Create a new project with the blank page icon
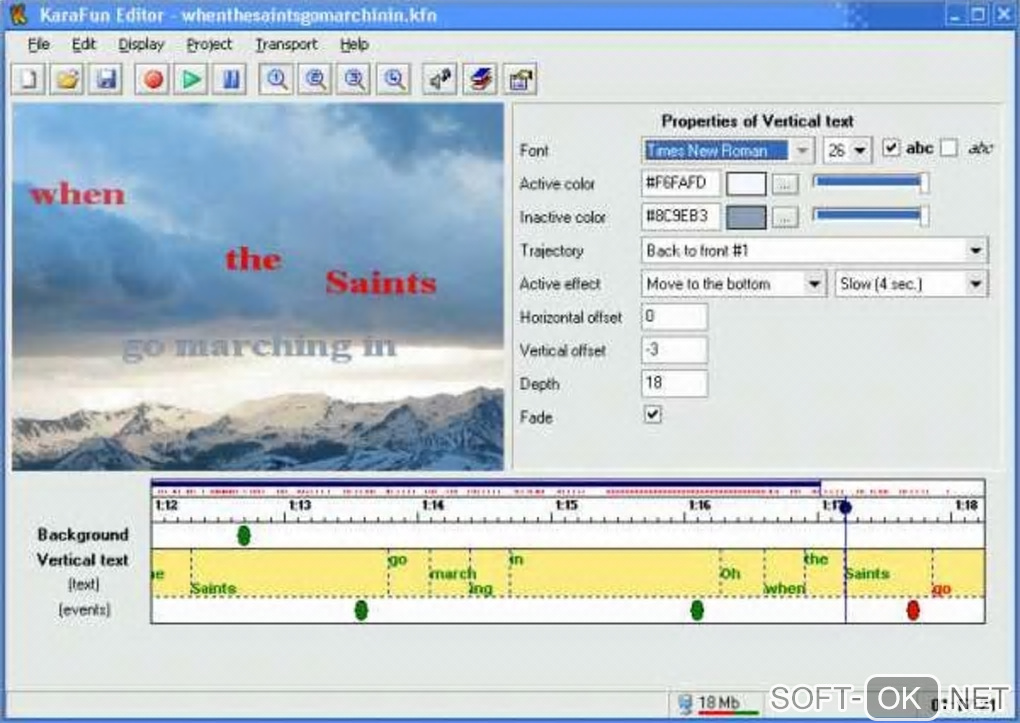 [x=29, y=79]
